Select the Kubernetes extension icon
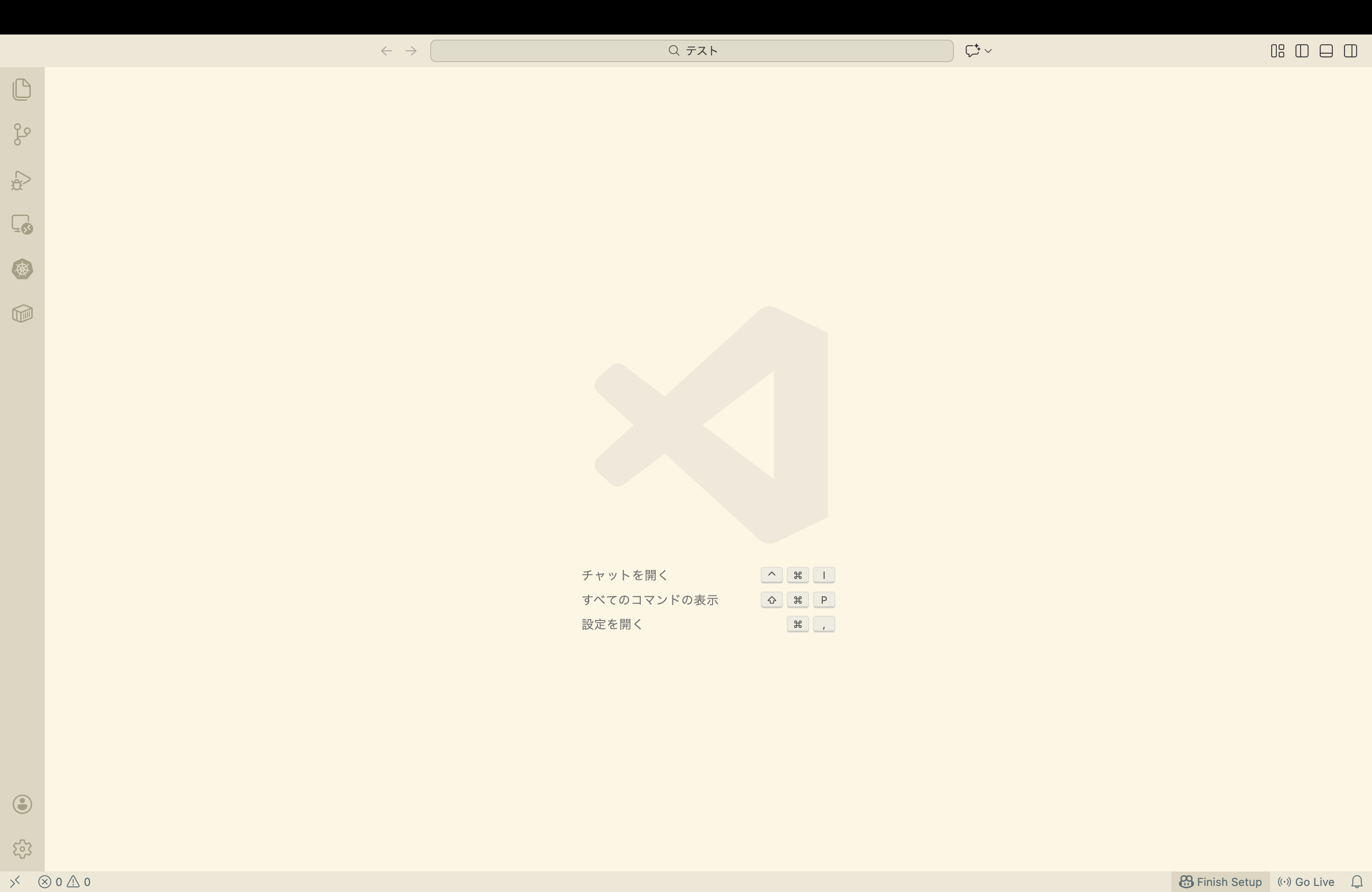1372x892 pixels. pos(22,269)
